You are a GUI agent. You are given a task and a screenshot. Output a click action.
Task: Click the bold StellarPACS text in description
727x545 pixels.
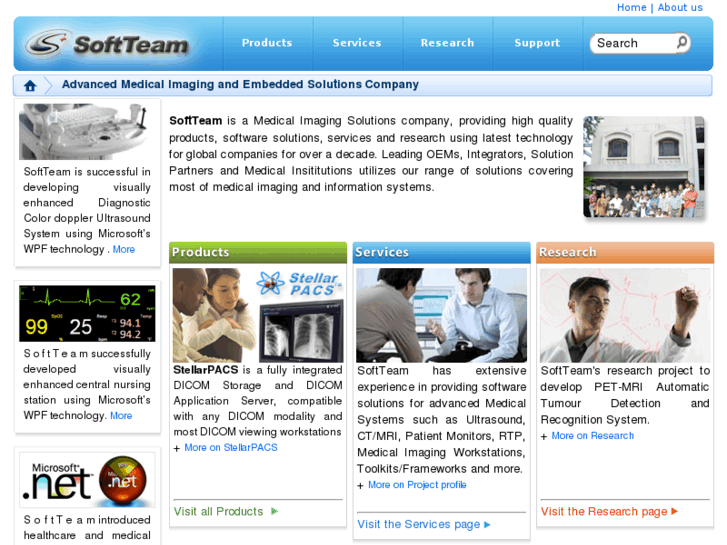click(x=205, y=370)
